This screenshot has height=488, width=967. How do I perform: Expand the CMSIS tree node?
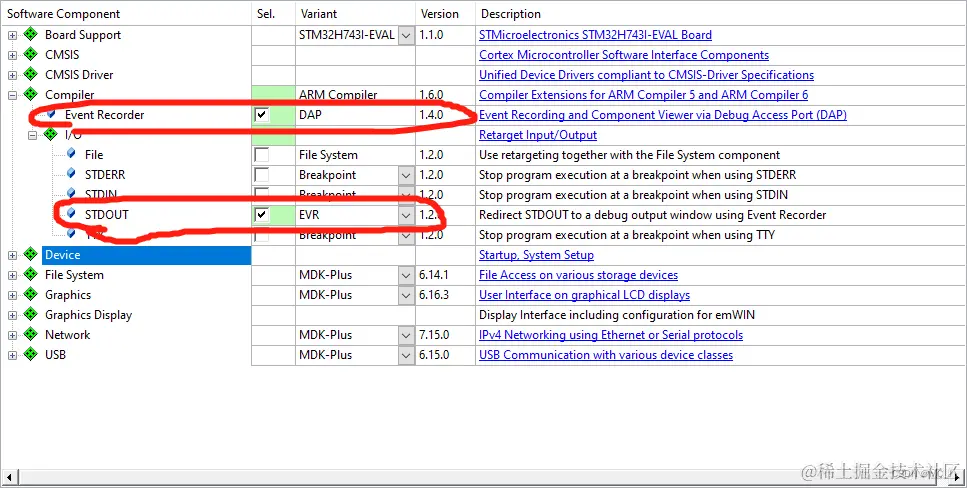tap(12, 55)
